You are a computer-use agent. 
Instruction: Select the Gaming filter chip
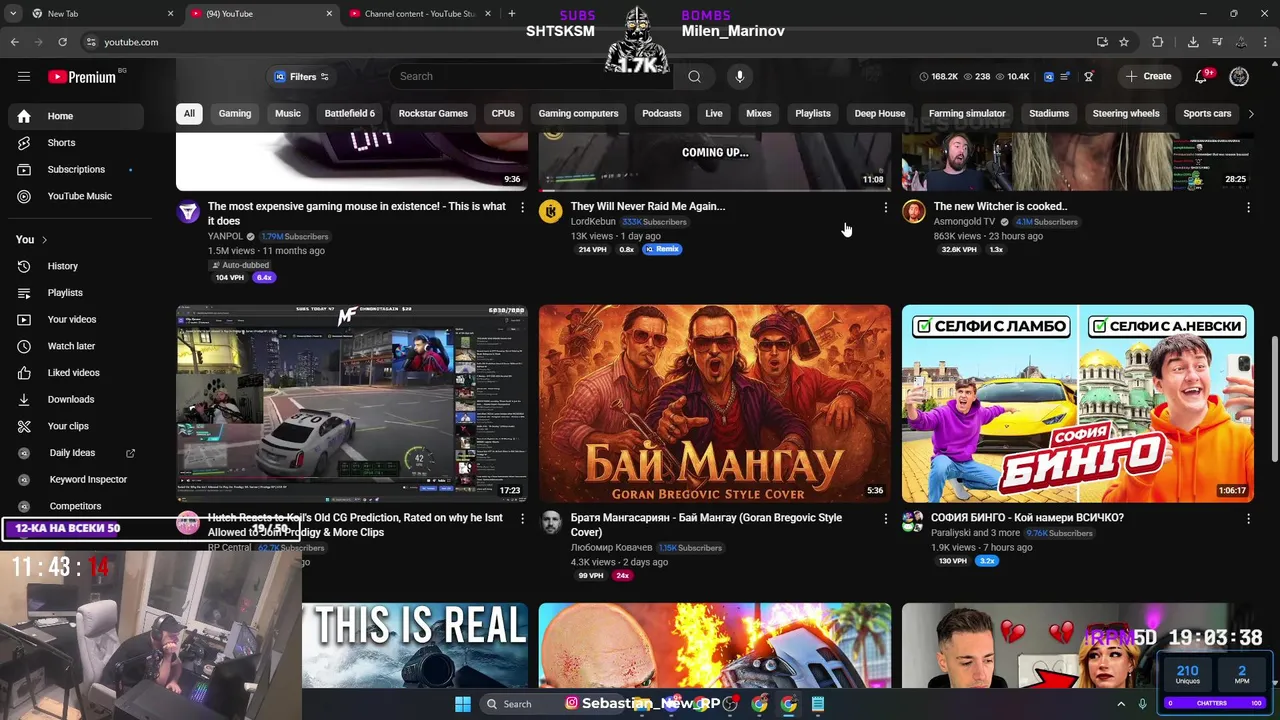coord(235,114)
